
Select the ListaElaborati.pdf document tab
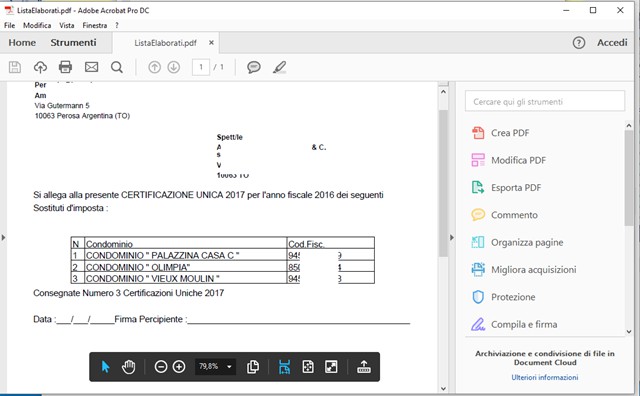(165, 43)
